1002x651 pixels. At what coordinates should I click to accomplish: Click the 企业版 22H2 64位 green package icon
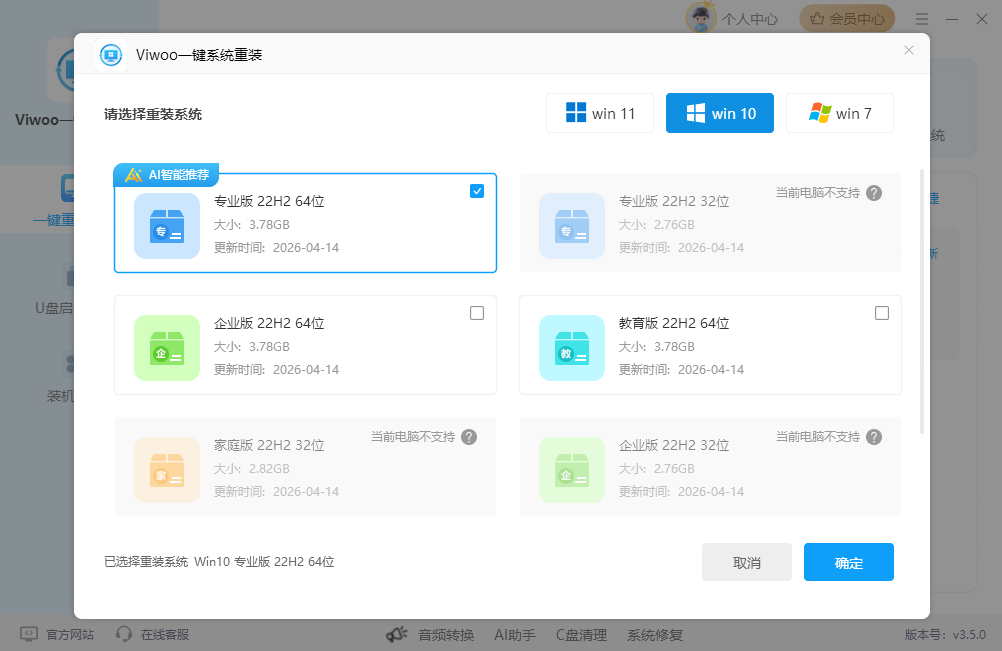click(167, 348)
